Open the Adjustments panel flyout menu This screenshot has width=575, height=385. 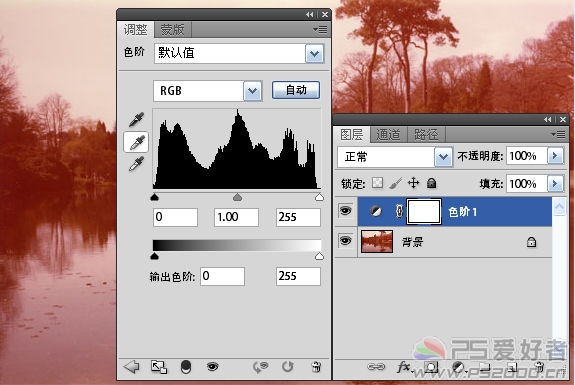tap(320, 29)
